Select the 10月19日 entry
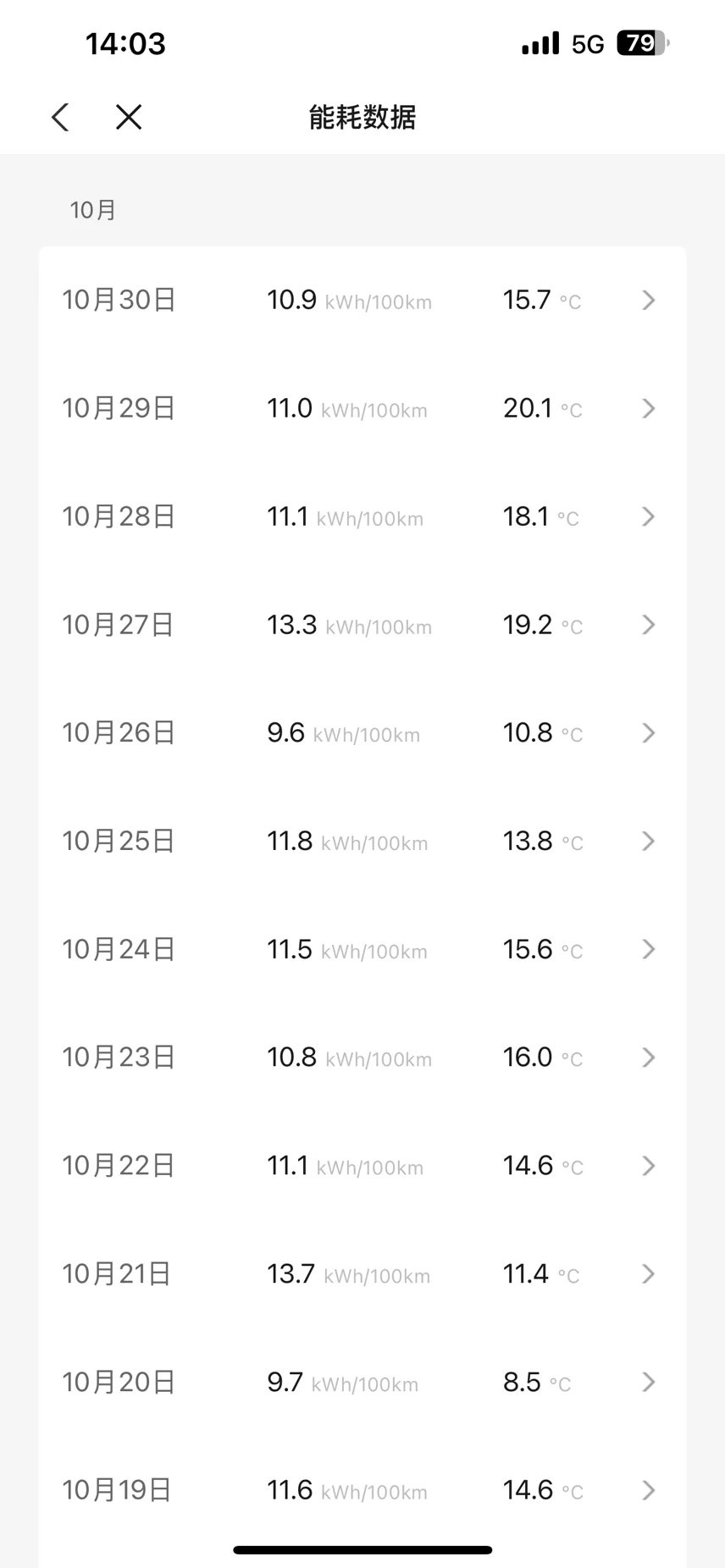The image size is (725, 1568). point(362,1490)
